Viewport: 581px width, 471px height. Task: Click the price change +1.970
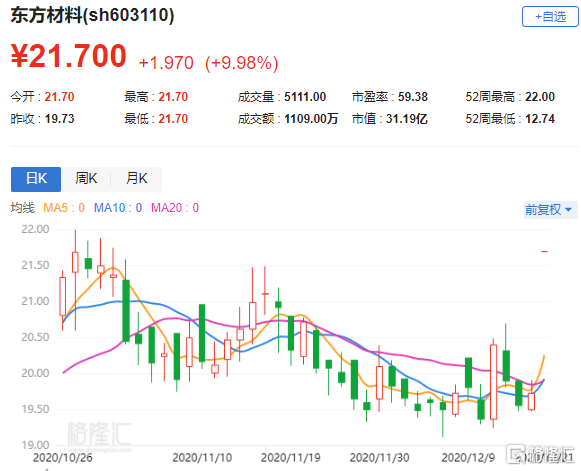tap(166, 63)
